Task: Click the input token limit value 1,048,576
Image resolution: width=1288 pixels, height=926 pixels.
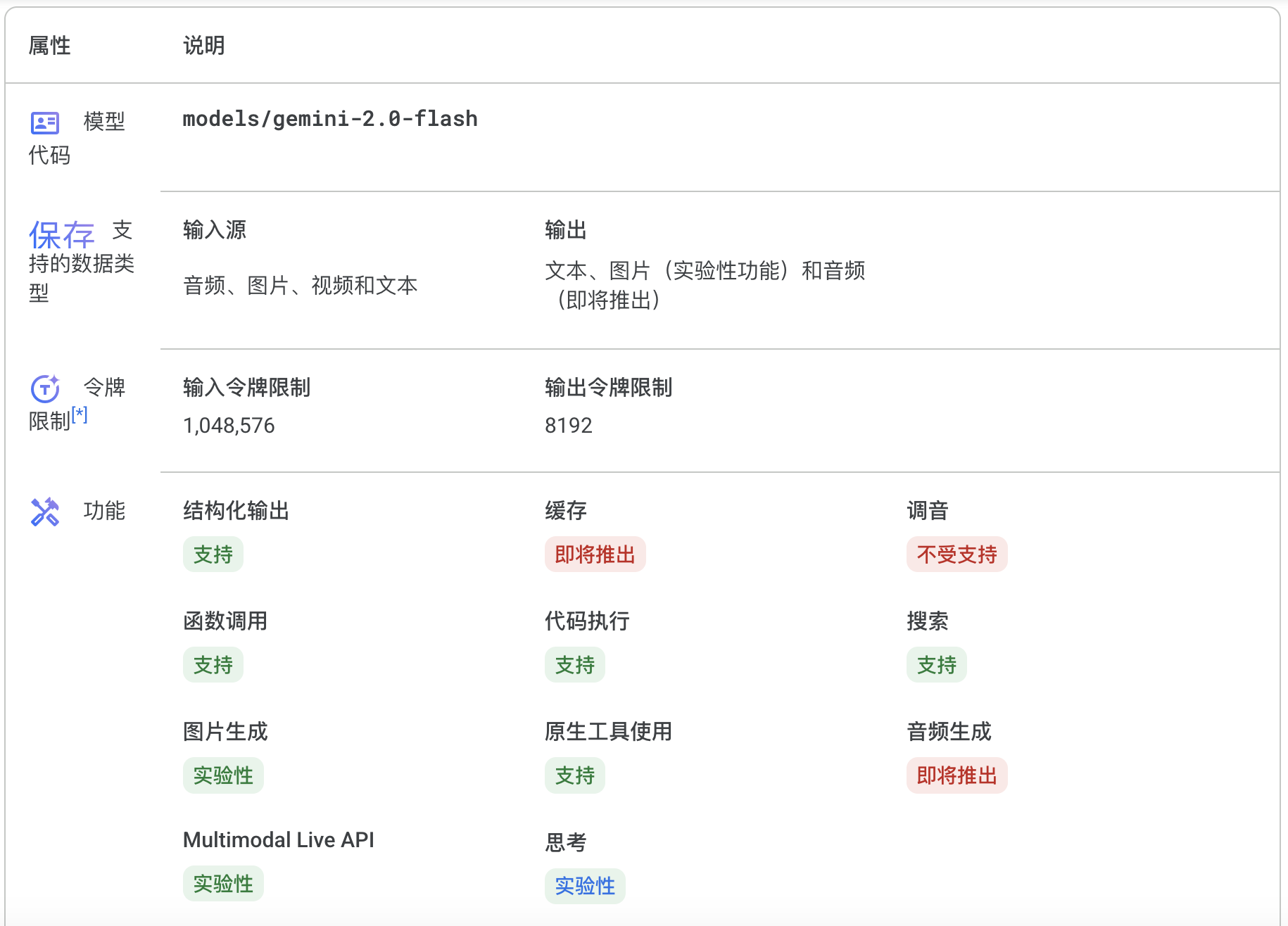Action: tap(229, 426)
